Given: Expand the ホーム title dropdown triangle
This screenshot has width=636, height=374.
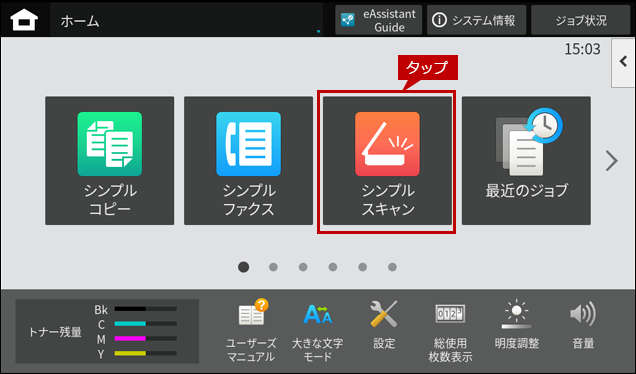Looking at the screenshot, I should click(318, 31).
